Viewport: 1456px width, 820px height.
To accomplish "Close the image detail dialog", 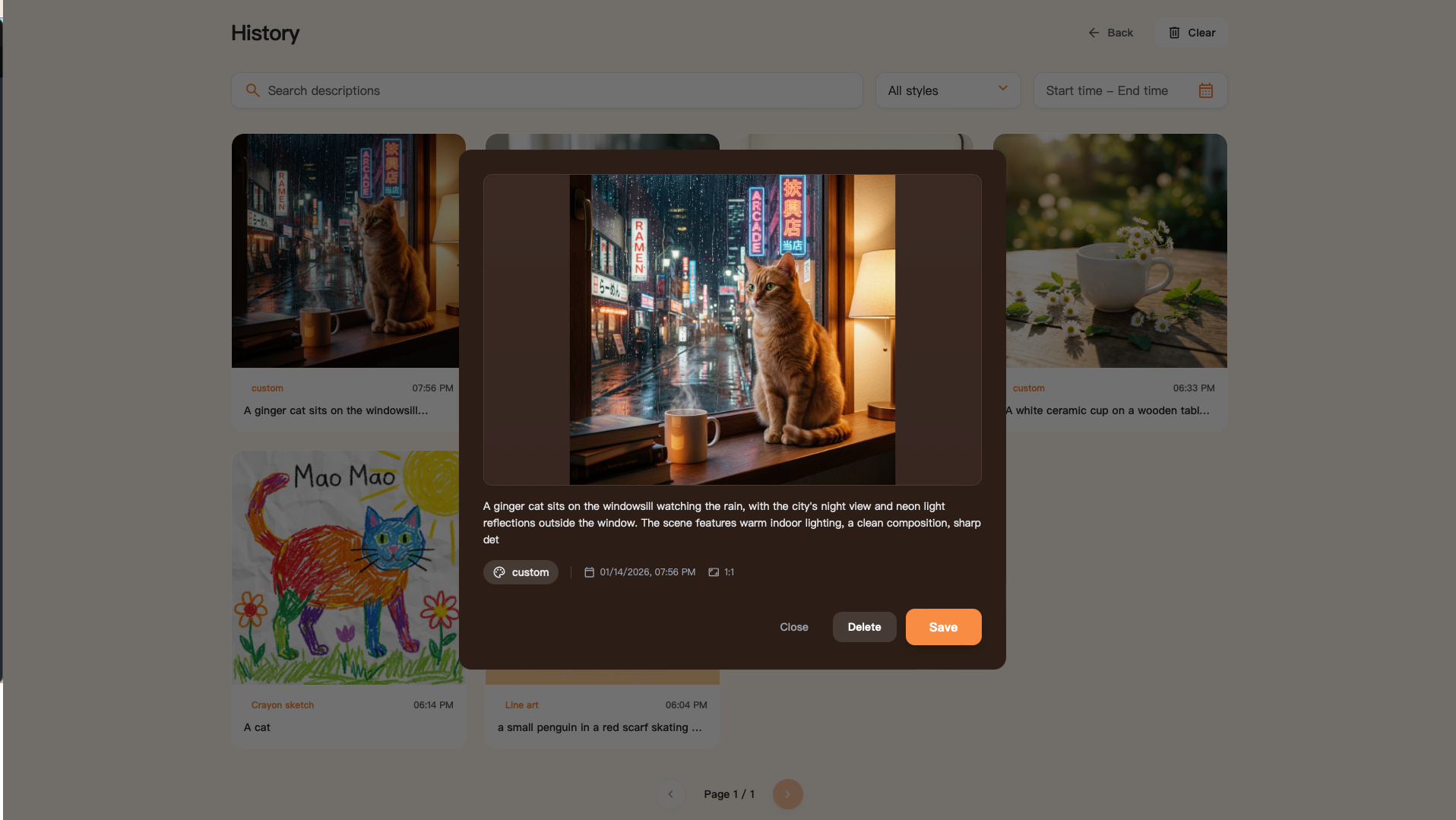I will (x=793, y=627).
